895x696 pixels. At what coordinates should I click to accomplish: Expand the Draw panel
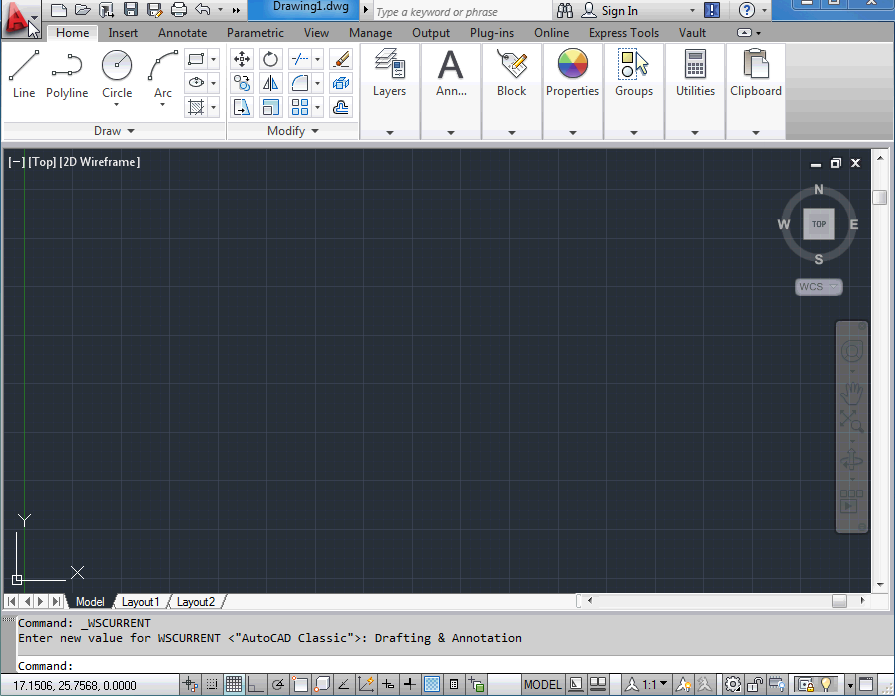[x=113, y=130]
